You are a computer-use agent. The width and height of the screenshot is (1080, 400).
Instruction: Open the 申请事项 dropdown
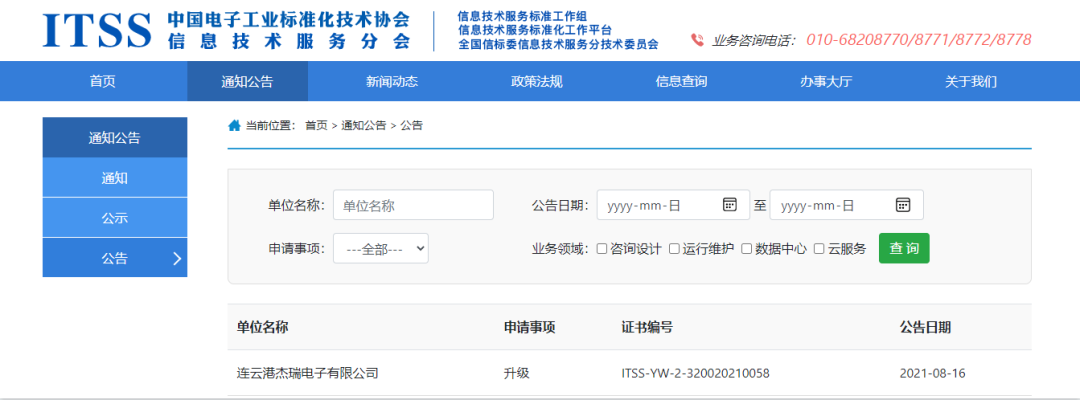point(380,248)
